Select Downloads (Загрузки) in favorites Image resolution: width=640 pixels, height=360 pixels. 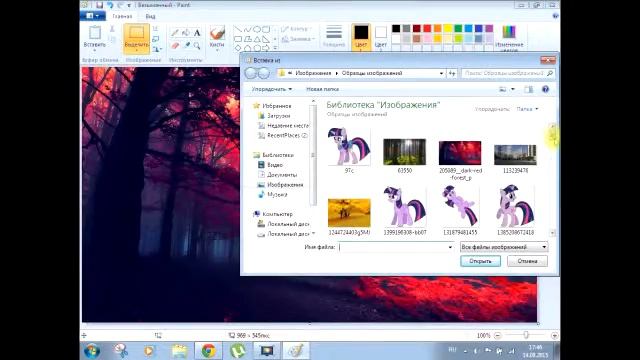278,116
